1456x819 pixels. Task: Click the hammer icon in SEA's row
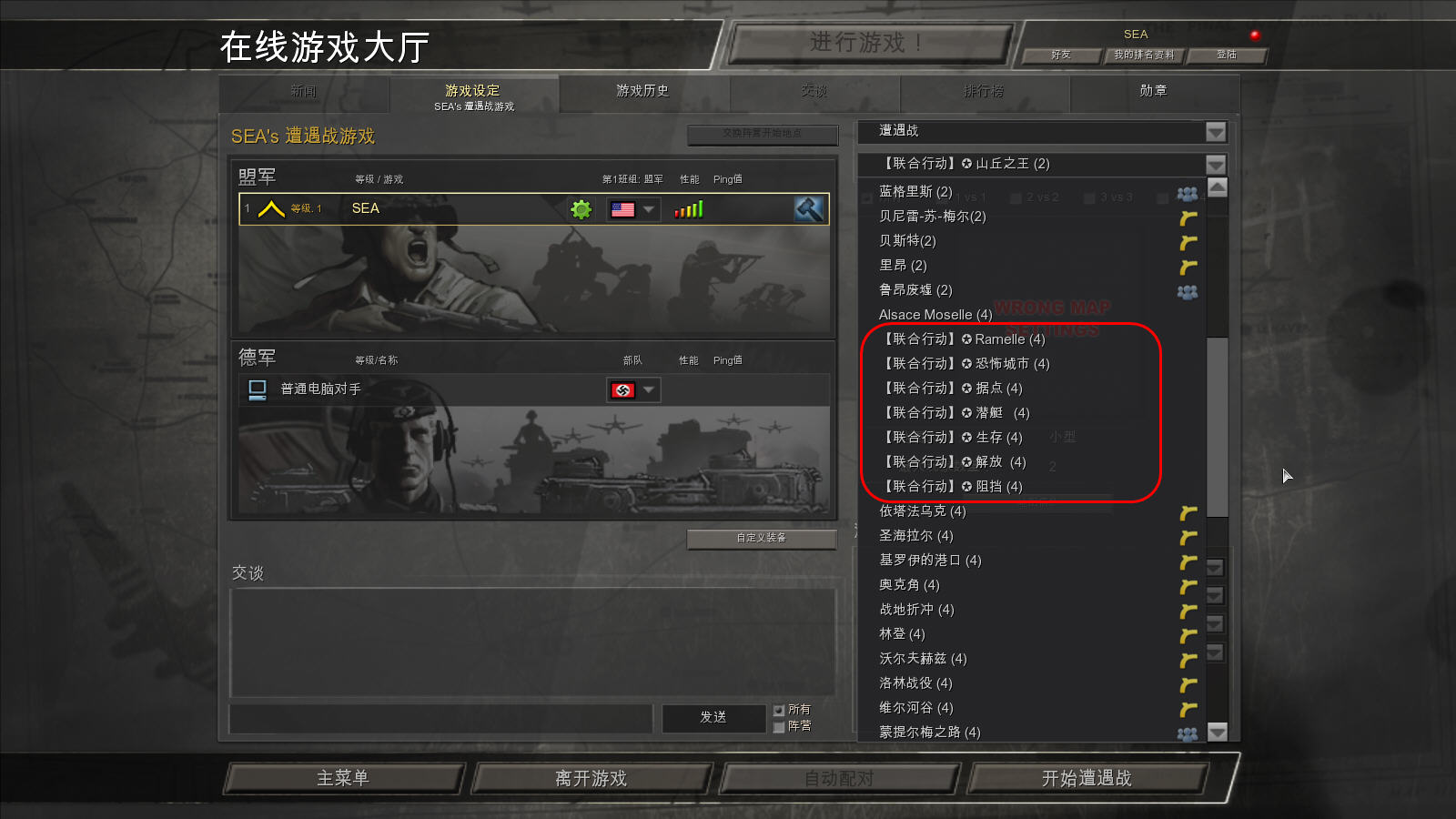(809, 209)
